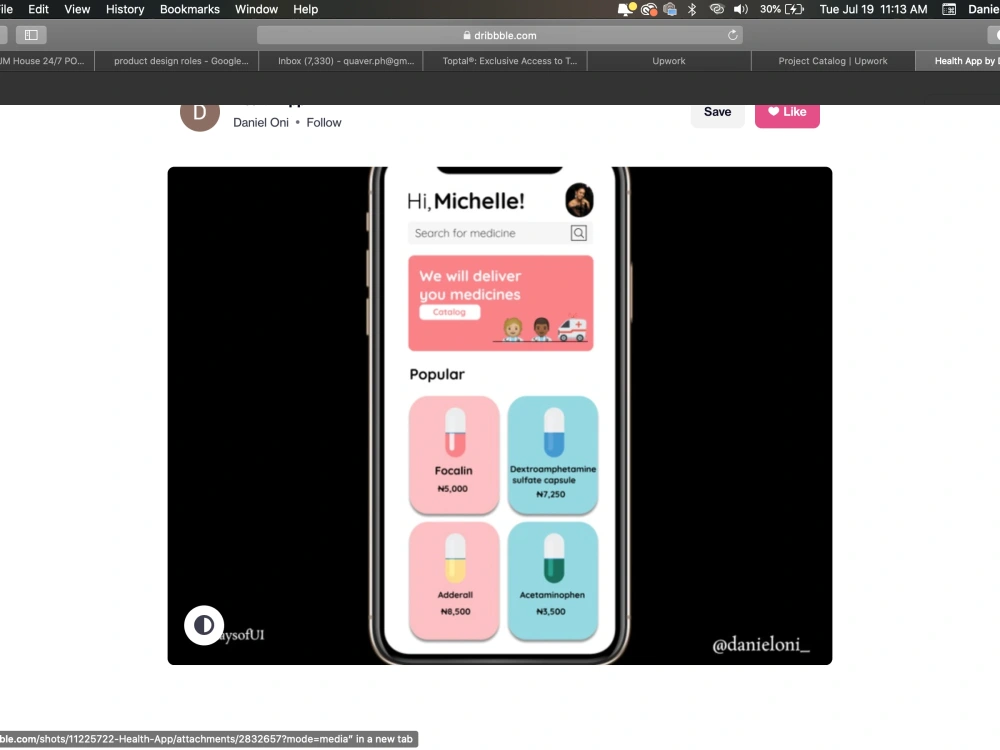The height and width of the screenshot is (750, 1000).
Task: Click the @danieloni_ handle text
Action: (761, 645)
